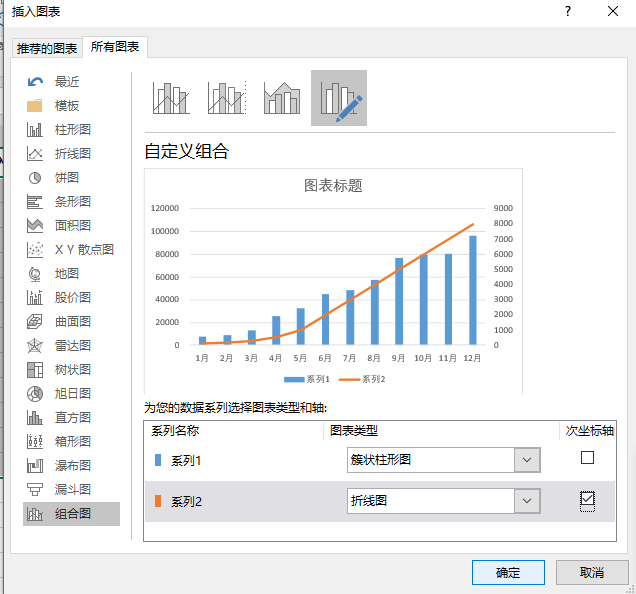Select the 组合图 combo chart category

pos(71,514)
